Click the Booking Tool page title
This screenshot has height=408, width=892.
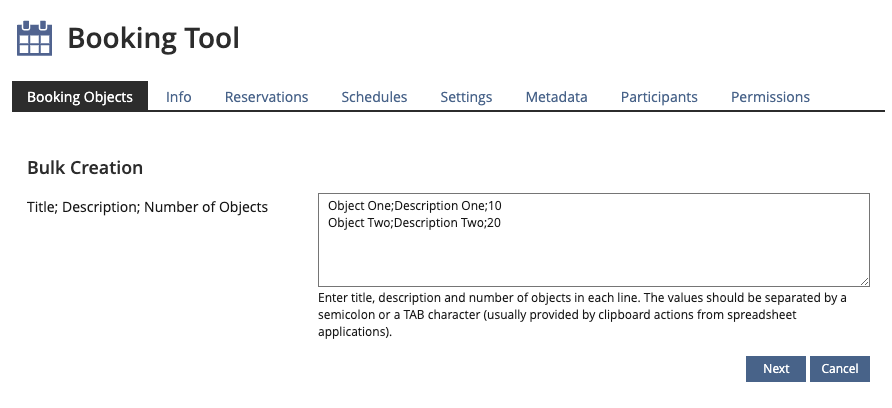tap(153, 39)
